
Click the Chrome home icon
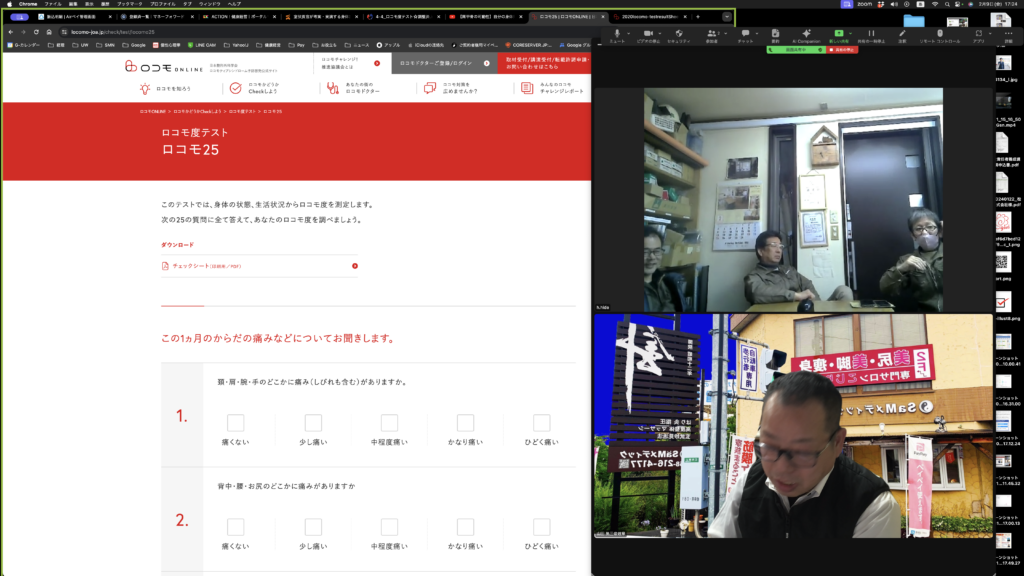pyautogui.click(x=49, y=31)
